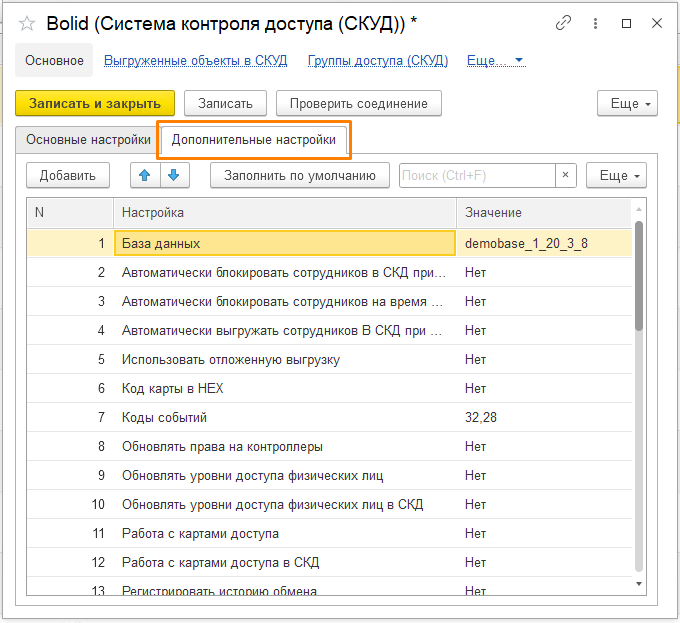The width and height of the screenshot is (680, 623).
Task: Click the favorites star icon
Action: click(x=27, y=23)
